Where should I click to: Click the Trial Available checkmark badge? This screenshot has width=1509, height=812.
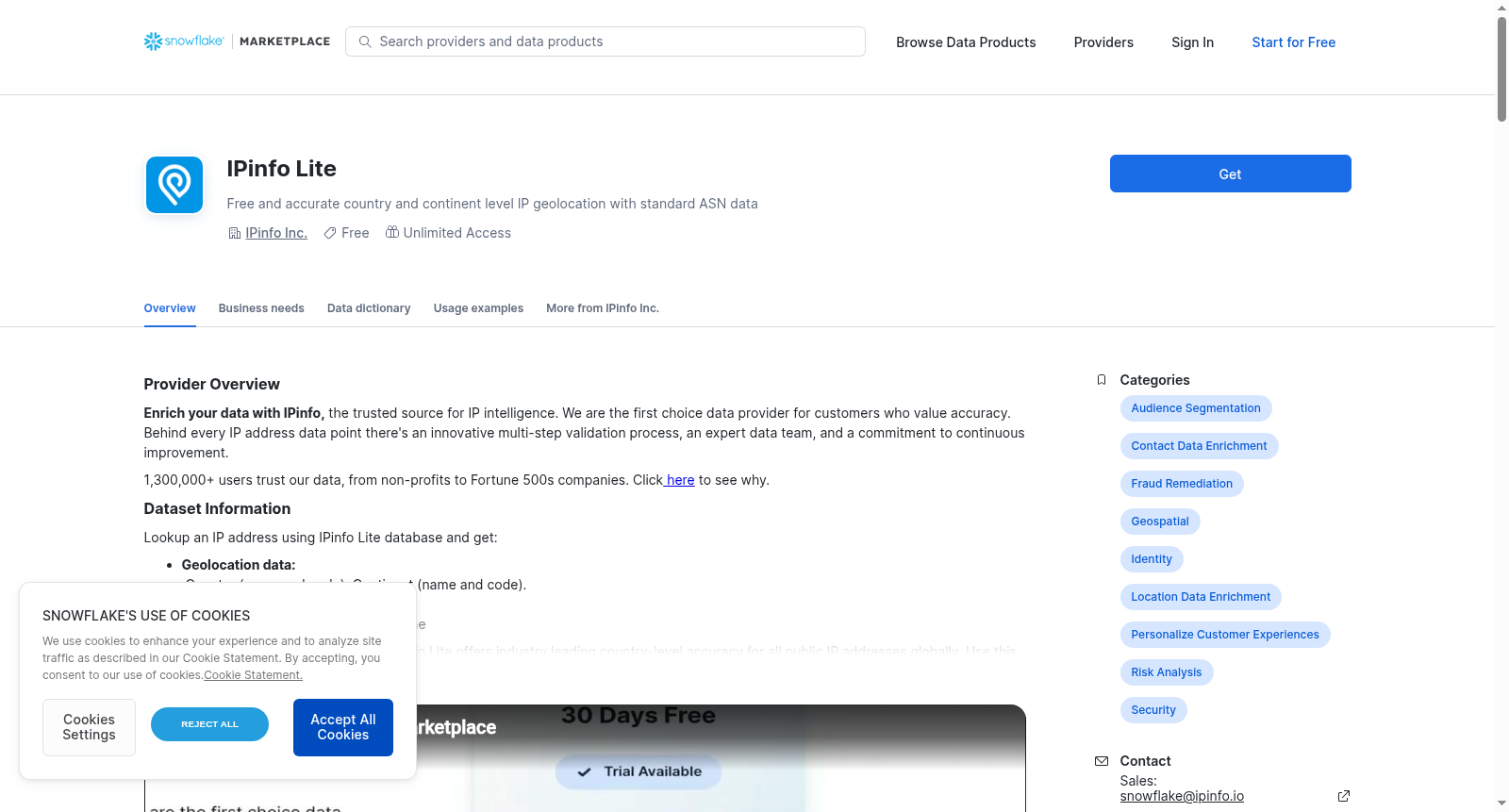click(638, 771)
